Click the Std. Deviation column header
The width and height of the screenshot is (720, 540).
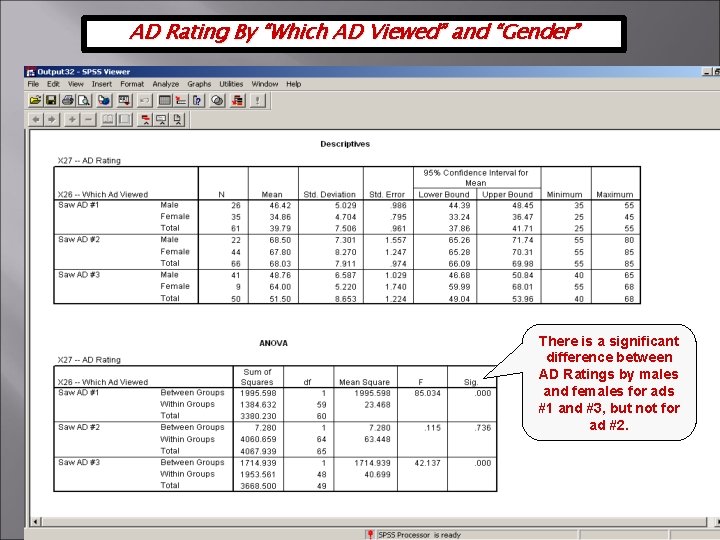[x=329, y=194]
